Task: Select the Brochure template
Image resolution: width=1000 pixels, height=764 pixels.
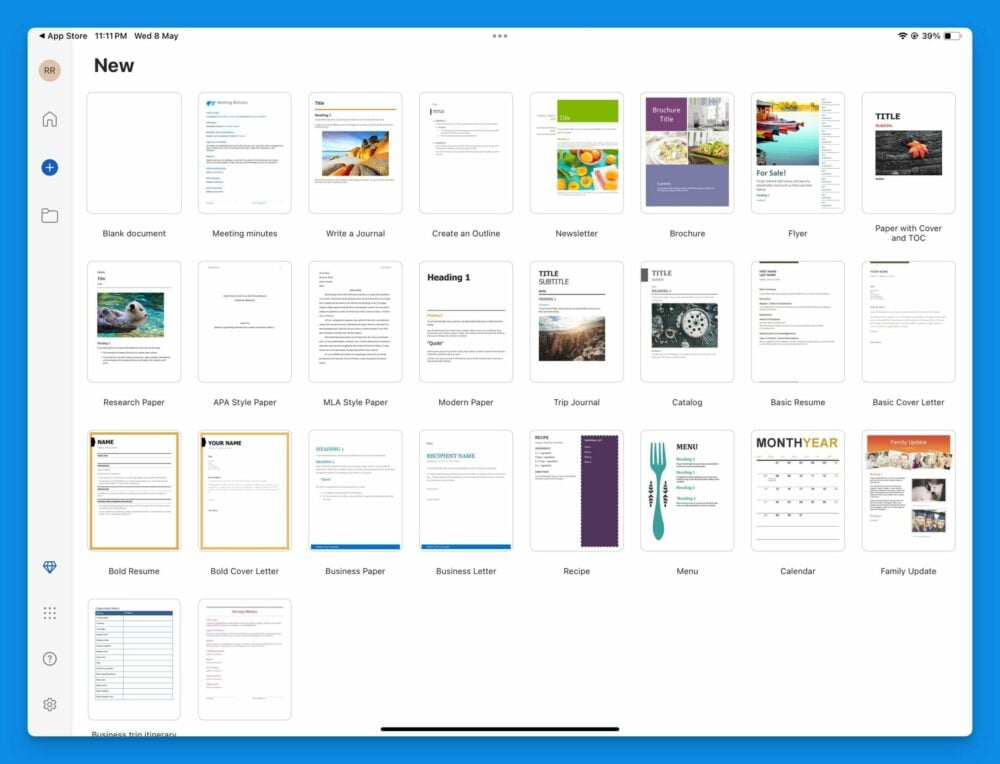Action: click(688, 153)
